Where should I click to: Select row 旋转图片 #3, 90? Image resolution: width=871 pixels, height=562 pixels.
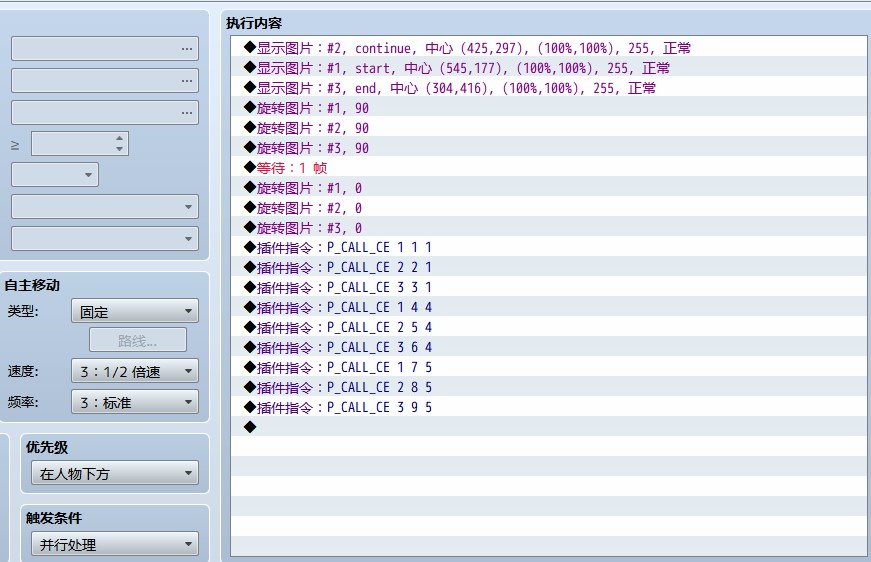click(x=549, y=148)
